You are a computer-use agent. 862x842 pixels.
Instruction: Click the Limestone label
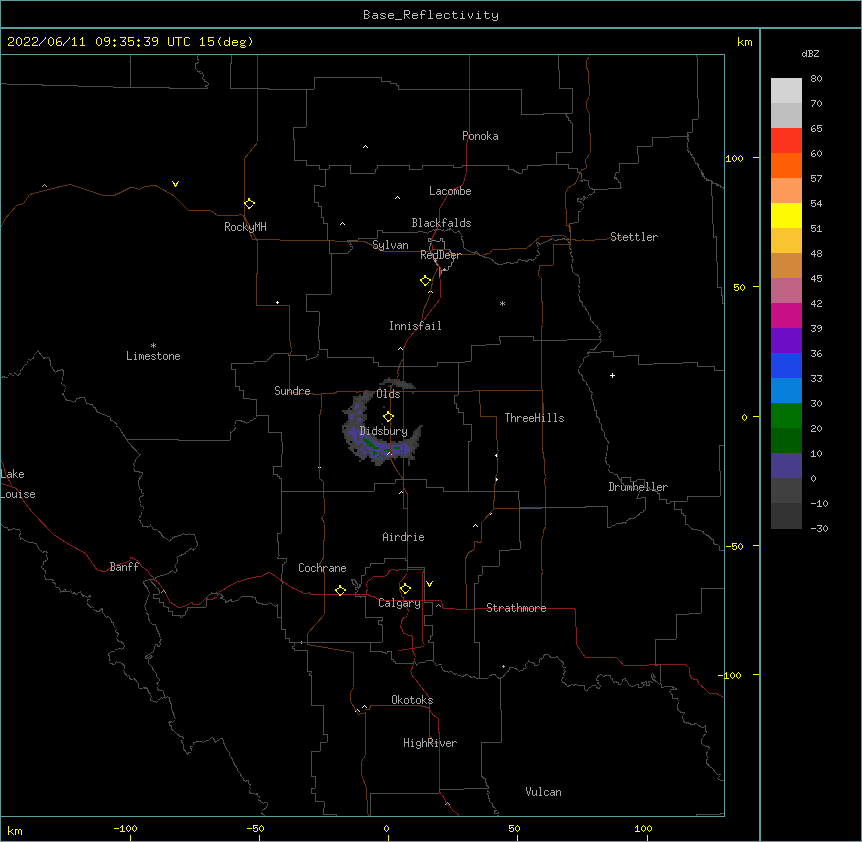153,356
